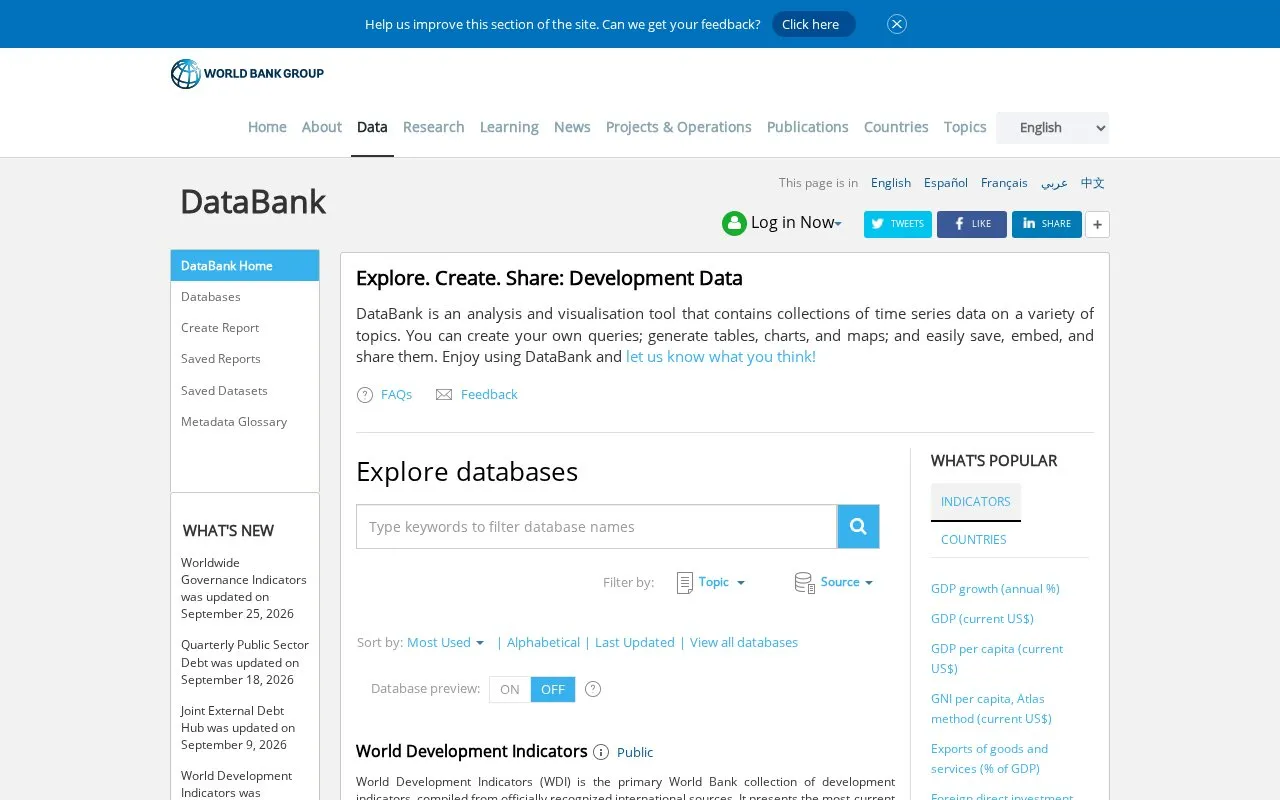Open the Topic filter dropdown
The image size is (1280, 800).
tap(721, 582)
